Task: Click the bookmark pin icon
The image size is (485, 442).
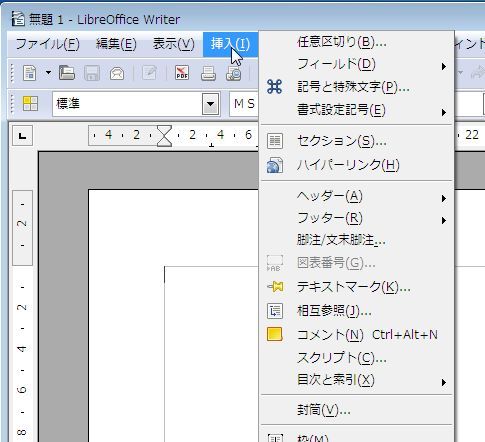Action: 275,287
